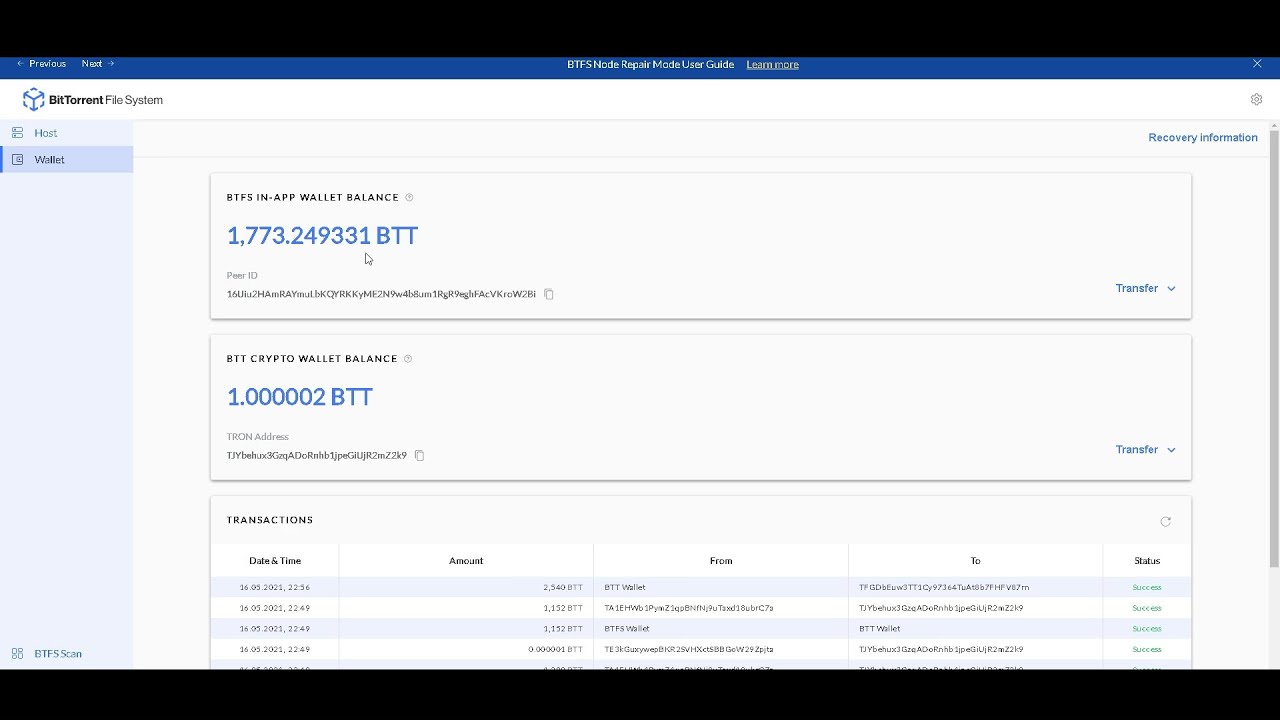
Task: Select the in-app balance 1,773.249331 BTT
Action: (x=322, y=236)
